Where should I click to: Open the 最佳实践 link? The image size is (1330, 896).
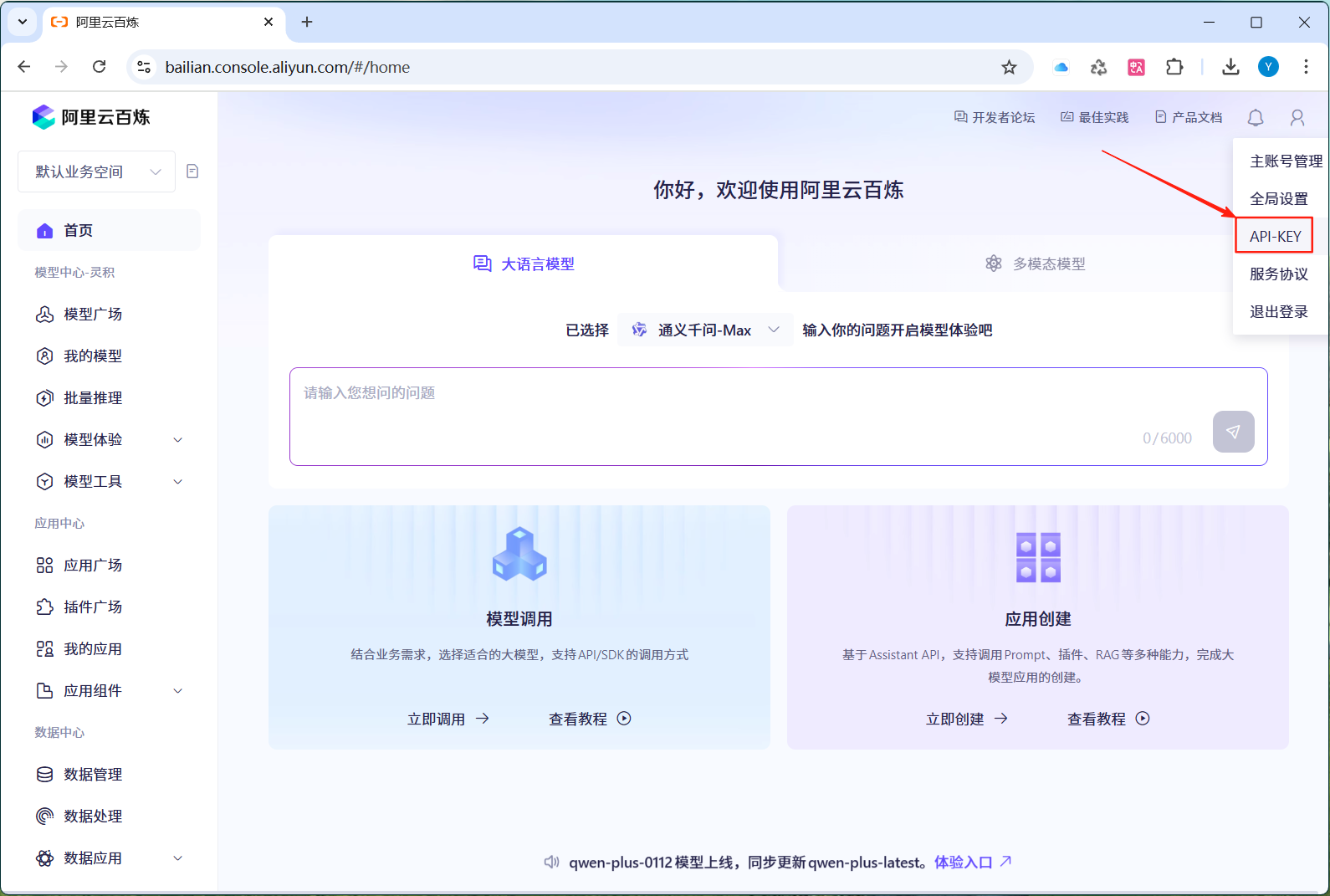point(1094,118)
